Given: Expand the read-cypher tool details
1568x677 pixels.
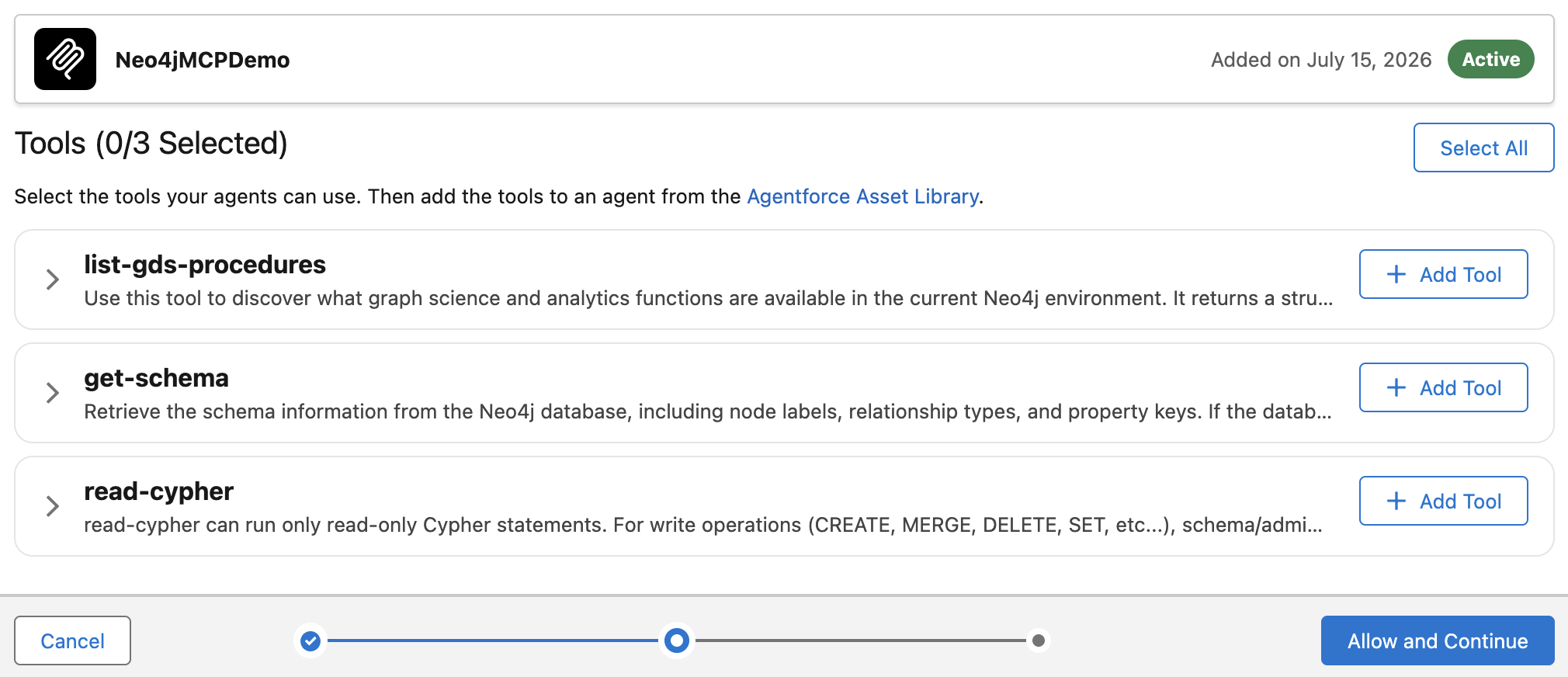Looking at the screenshot, I should pyautogui.click(x=52, y=506).
